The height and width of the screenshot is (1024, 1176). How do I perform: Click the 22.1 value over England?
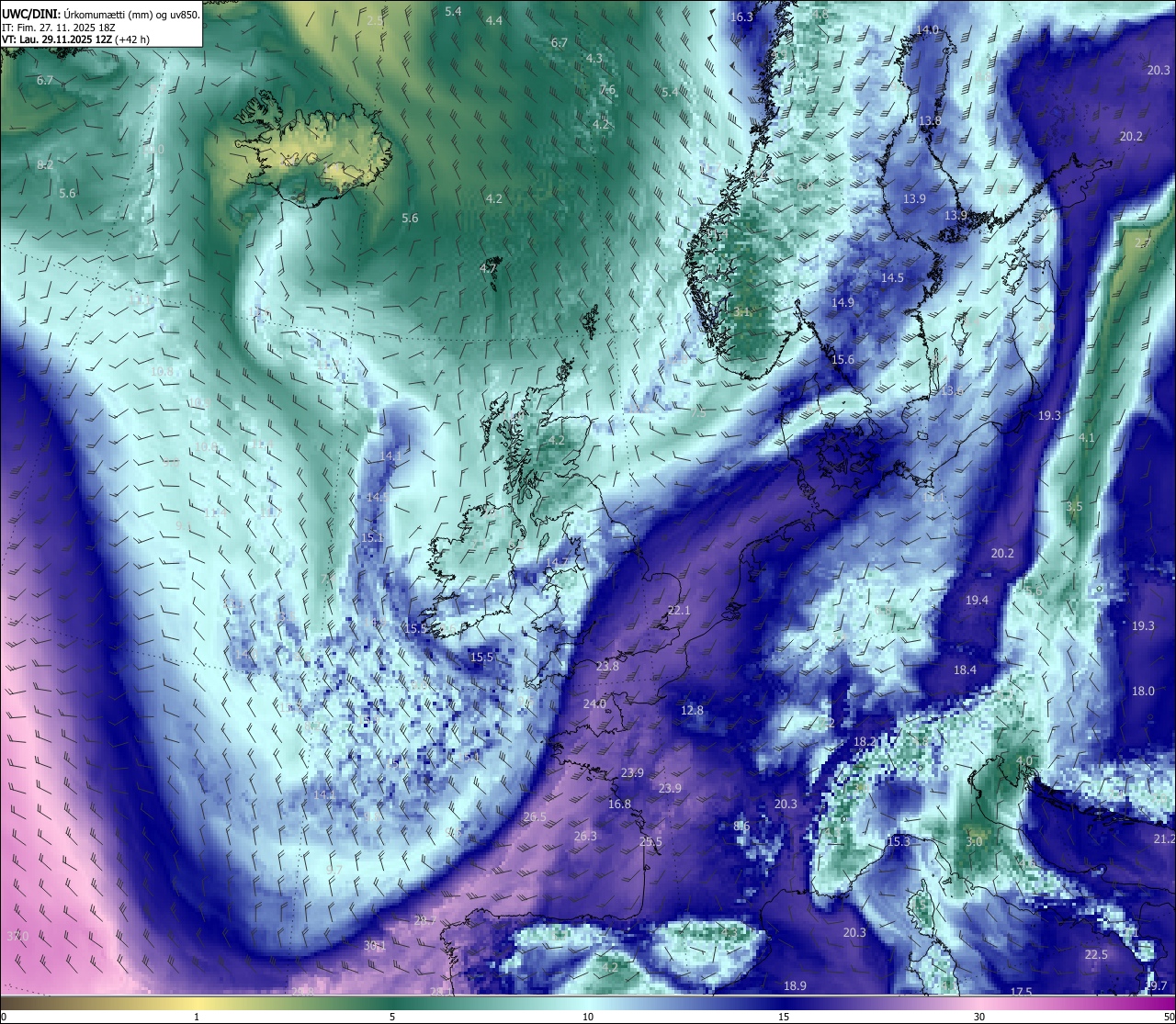[679, 610]
